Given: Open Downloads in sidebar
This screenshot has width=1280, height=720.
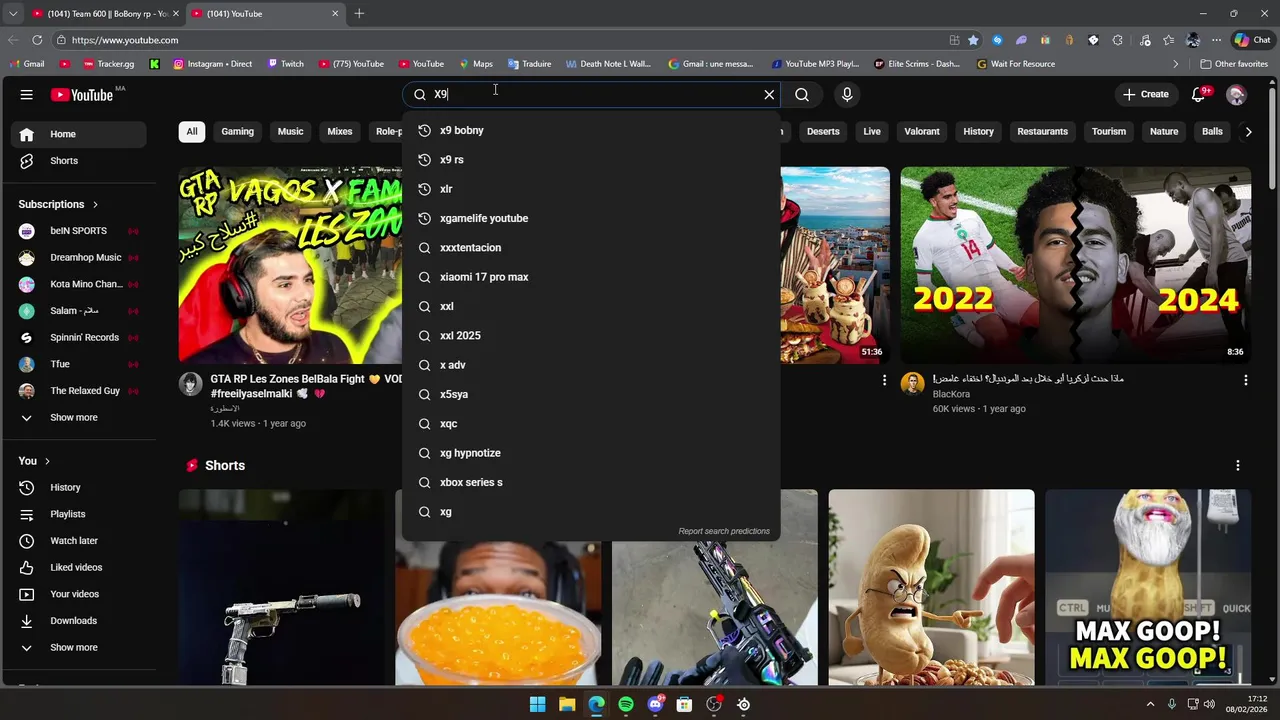Looking at the screenshot, I should pyautogui.click(x=78, y=621).
